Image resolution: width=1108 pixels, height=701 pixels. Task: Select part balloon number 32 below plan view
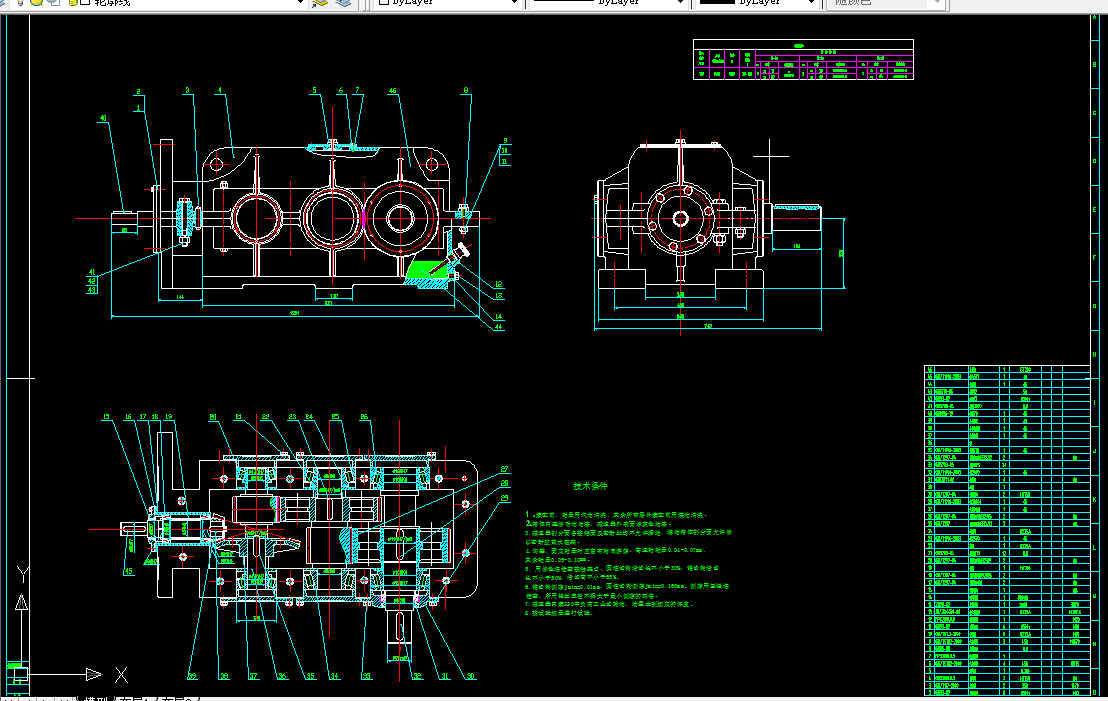[x=417, y=676]
